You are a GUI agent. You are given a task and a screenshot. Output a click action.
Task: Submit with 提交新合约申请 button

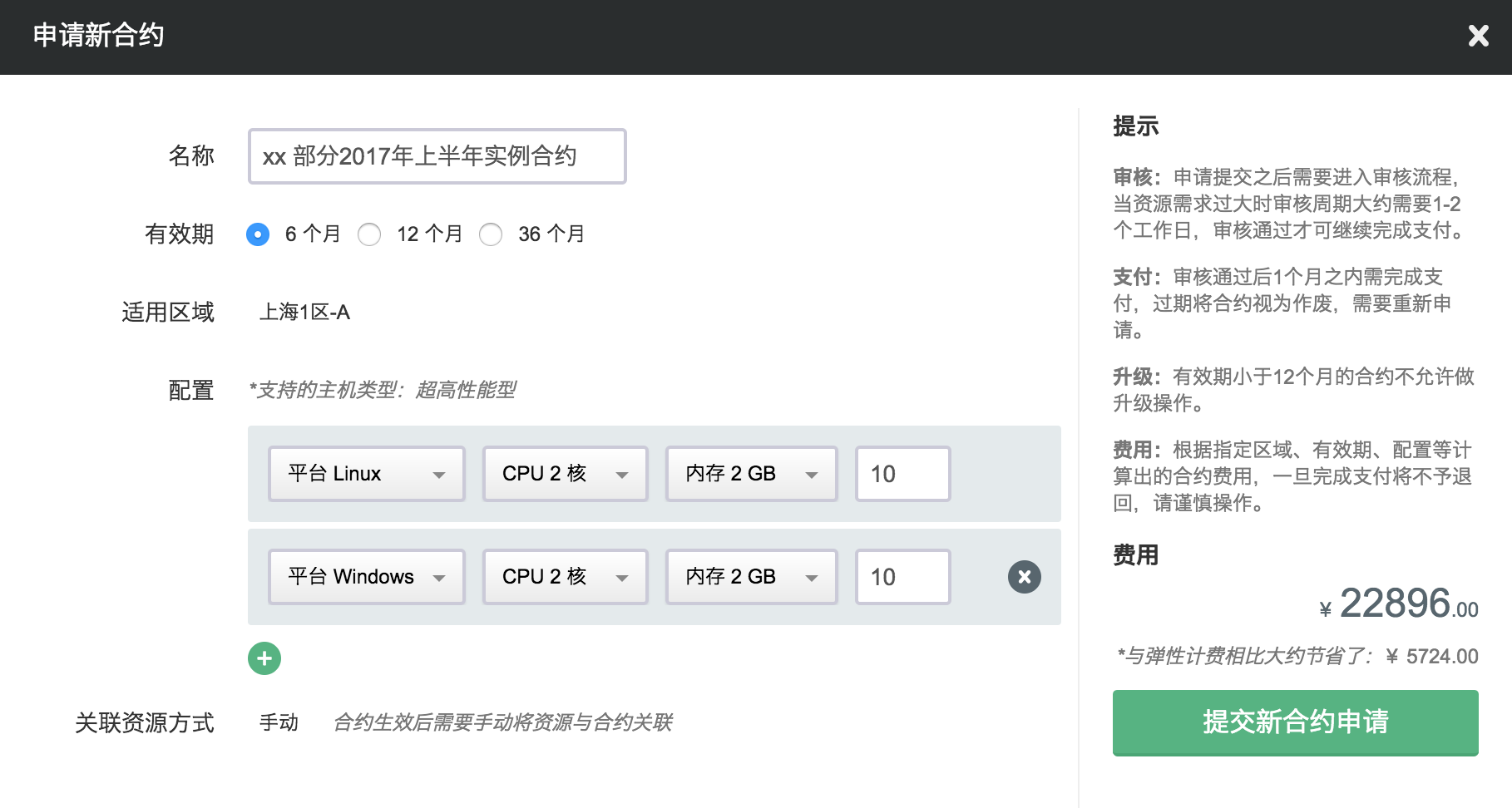[x=1295, y=722]
